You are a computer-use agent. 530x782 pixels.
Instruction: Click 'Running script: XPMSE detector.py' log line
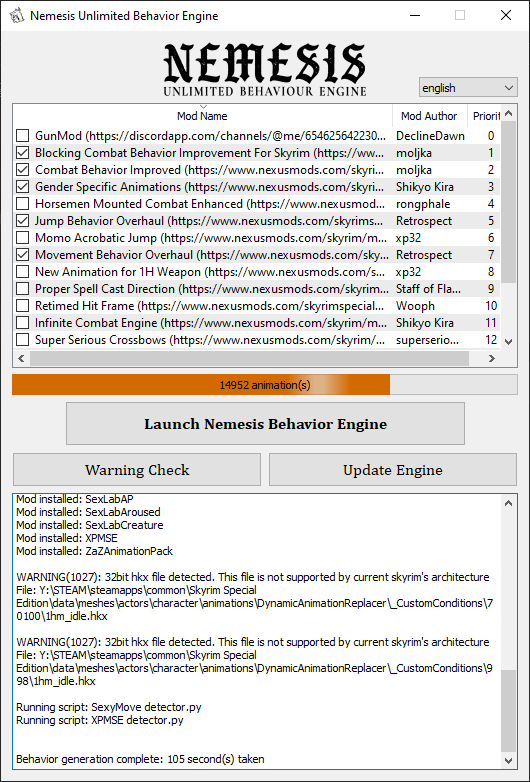pyautogui.click(x=100, y=720)
